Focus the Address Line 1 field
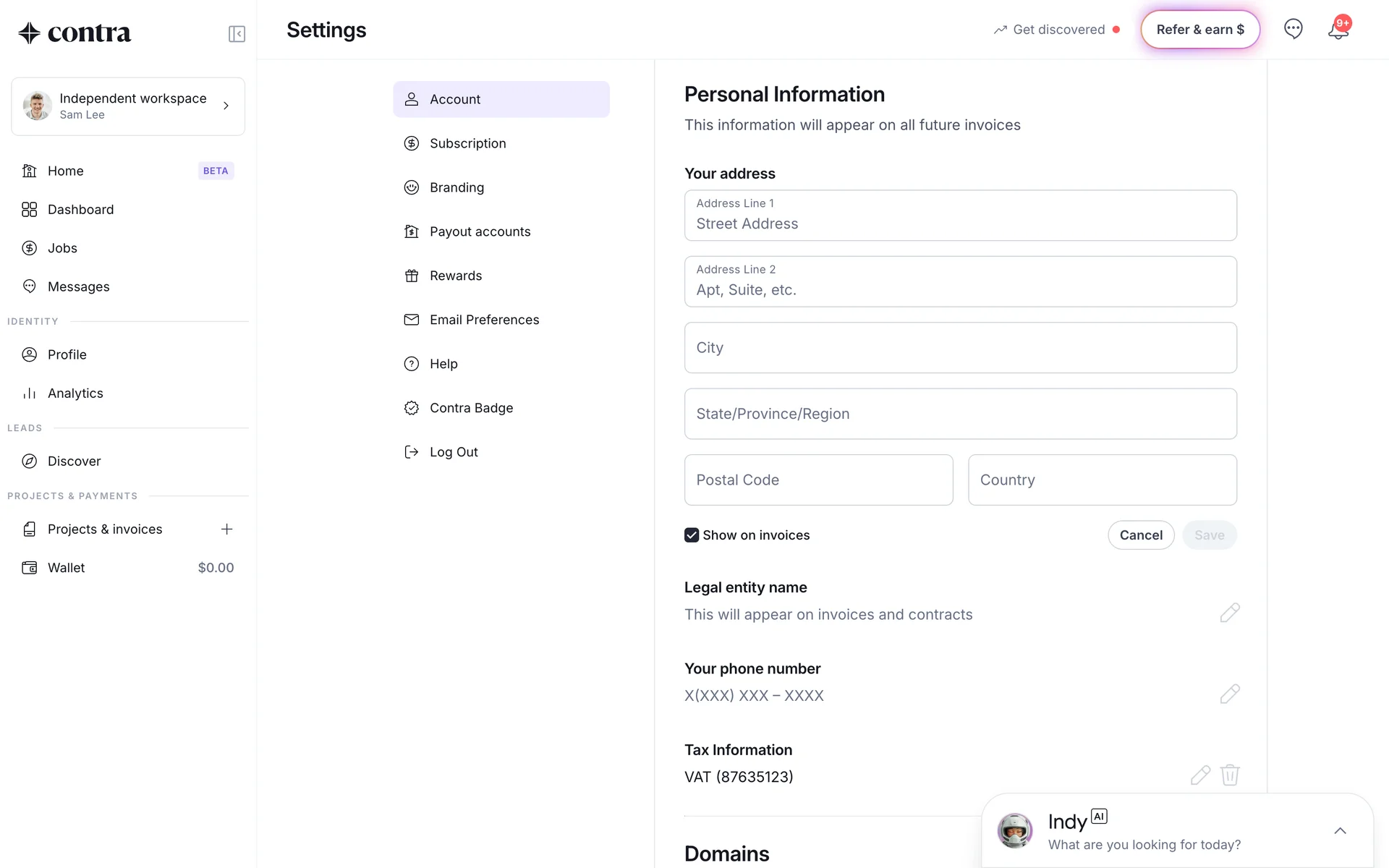1389x868 pixels. click(960, 216)
